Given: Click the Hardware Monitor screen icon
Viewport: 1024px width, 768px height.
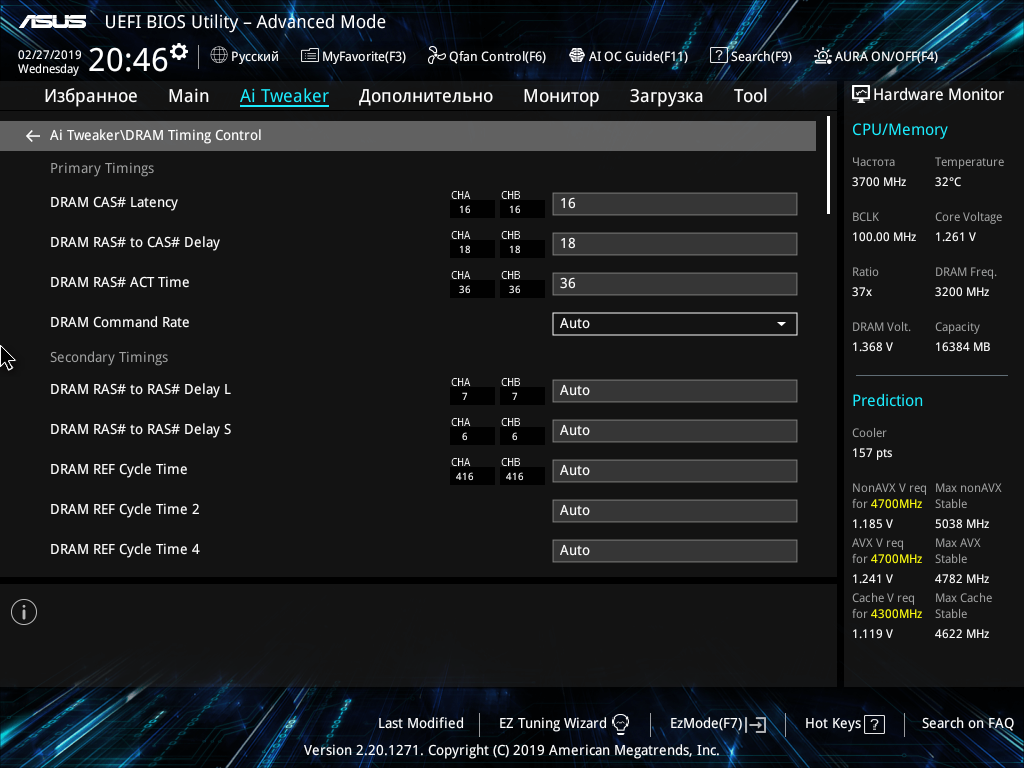Looking at the screenshot, I should pyautogui.click(x=861, y=95).
